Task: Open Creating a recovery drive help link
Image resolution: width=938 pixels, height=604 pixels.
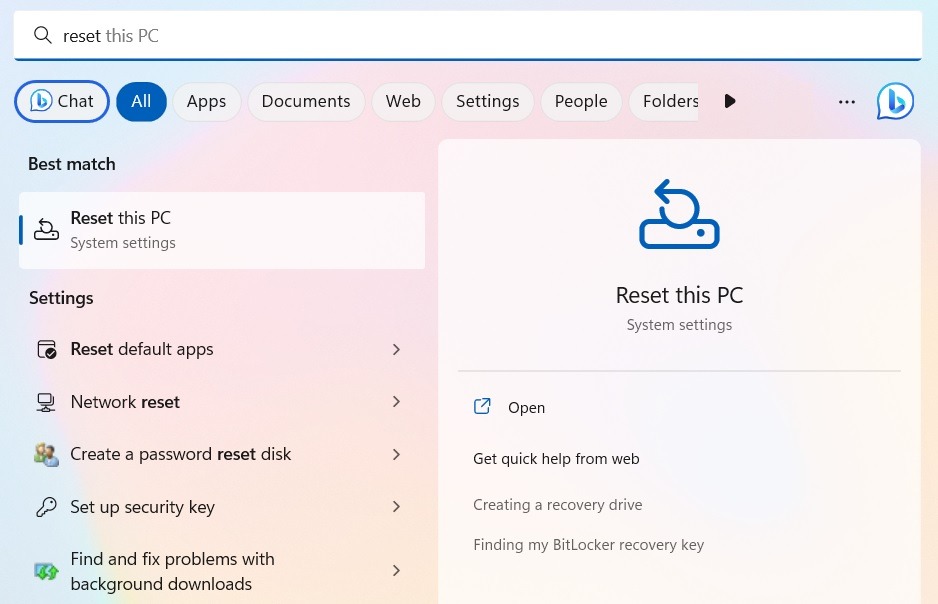Action: point(557,504)
